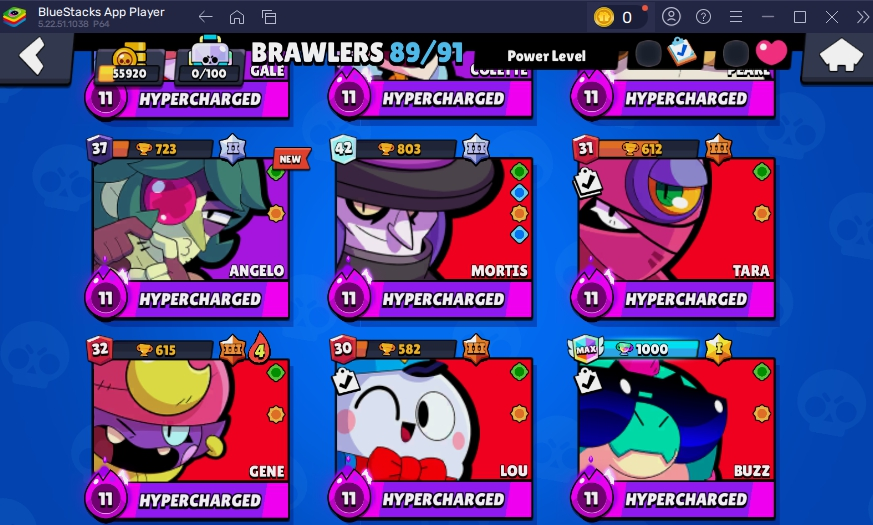
Task: Open BlueStacks account profile icon
Action: tap(671, 17)
